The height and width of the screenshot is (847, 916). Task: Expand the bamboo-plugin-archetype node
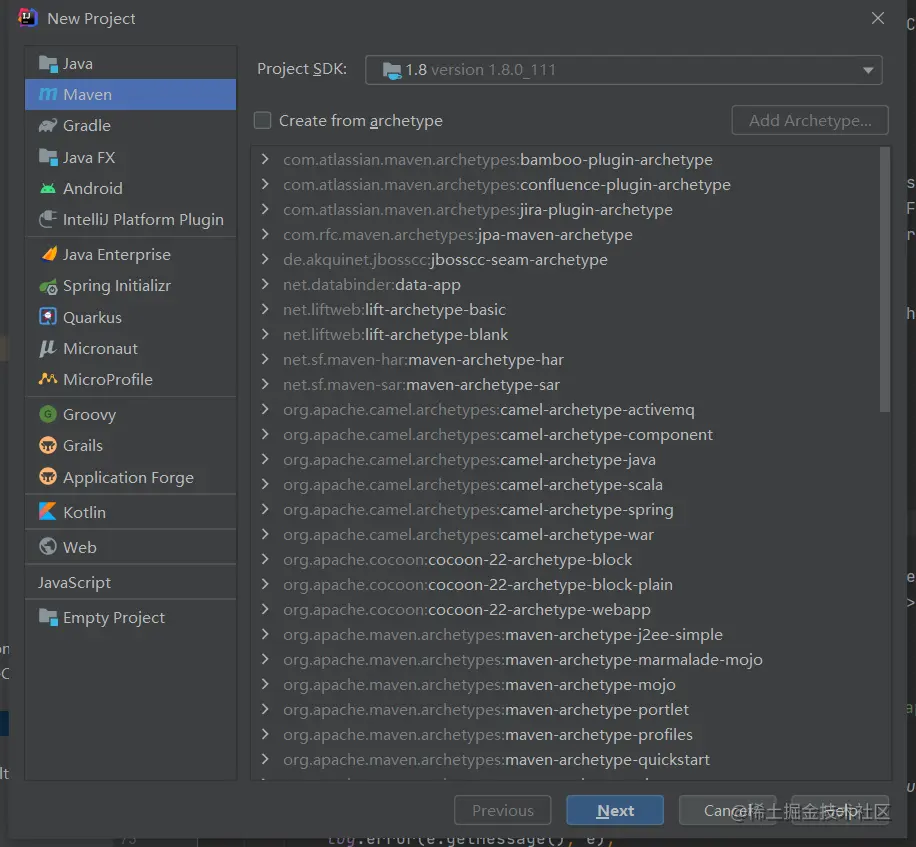[x=265, y=159]
